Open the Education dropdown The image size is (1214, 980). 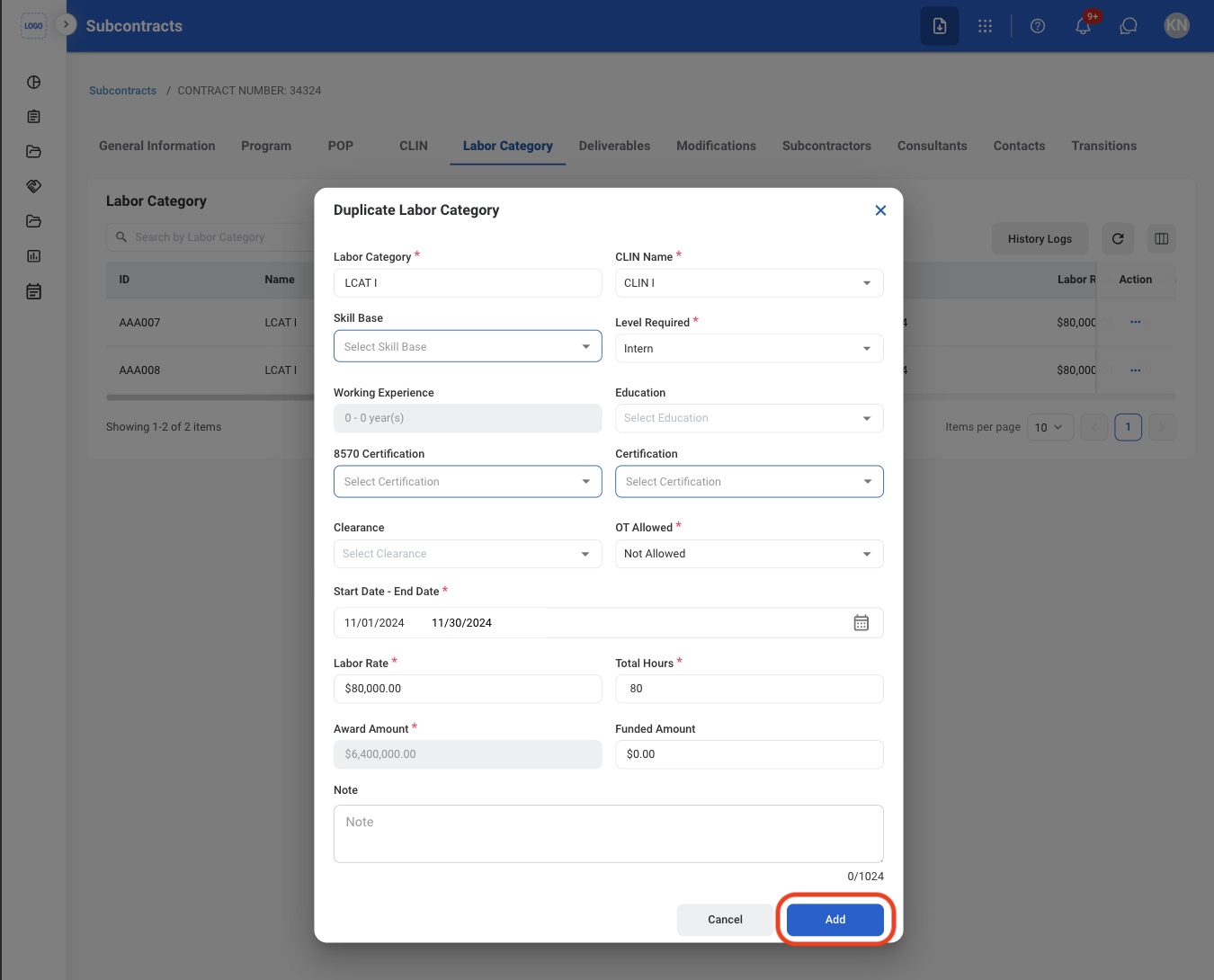pyautogui.click(x=749, y=418)
